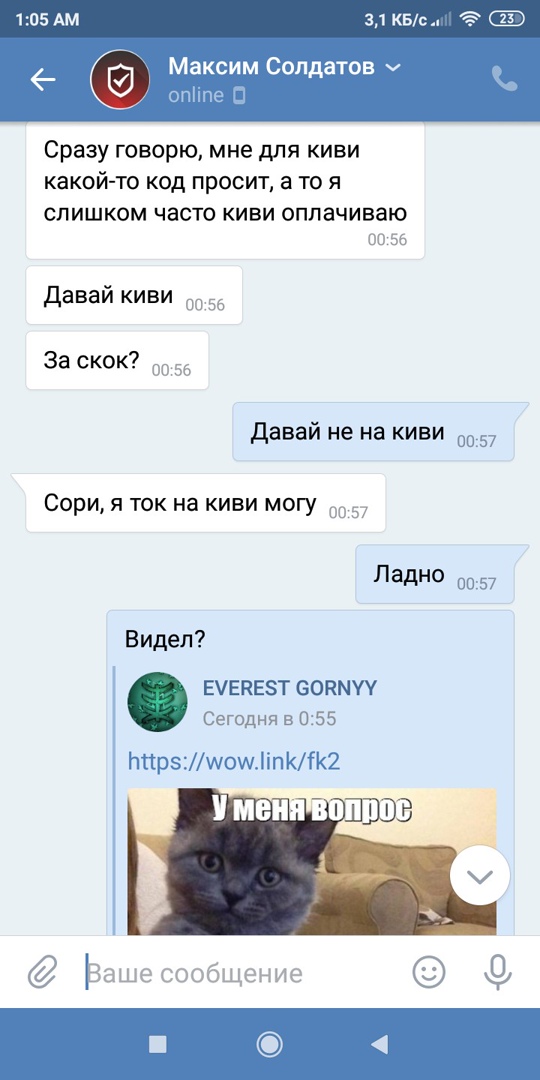Select the message Давай не на киви

pyautogui.click(x=373, y=432)
